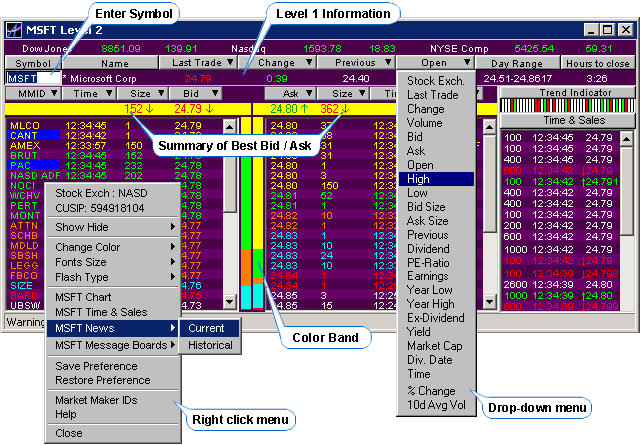Screen dimensions: 640x445
Task: Click the scroll up arrow in bid panel
Action: tap(230, 126)
